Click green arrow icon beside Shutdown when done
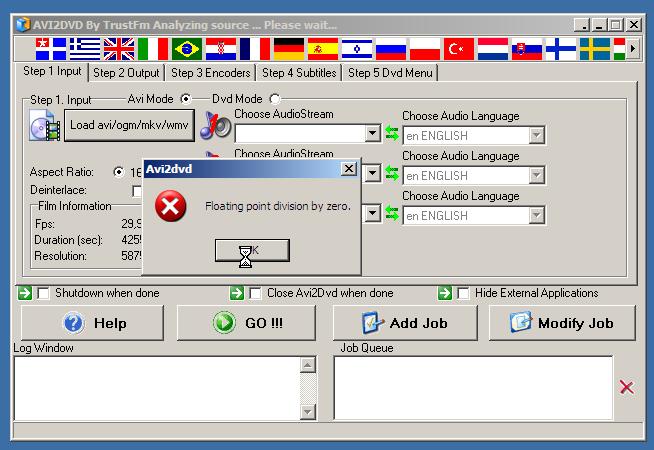Viewport: 654px width, 450px height. coord(25,293)
